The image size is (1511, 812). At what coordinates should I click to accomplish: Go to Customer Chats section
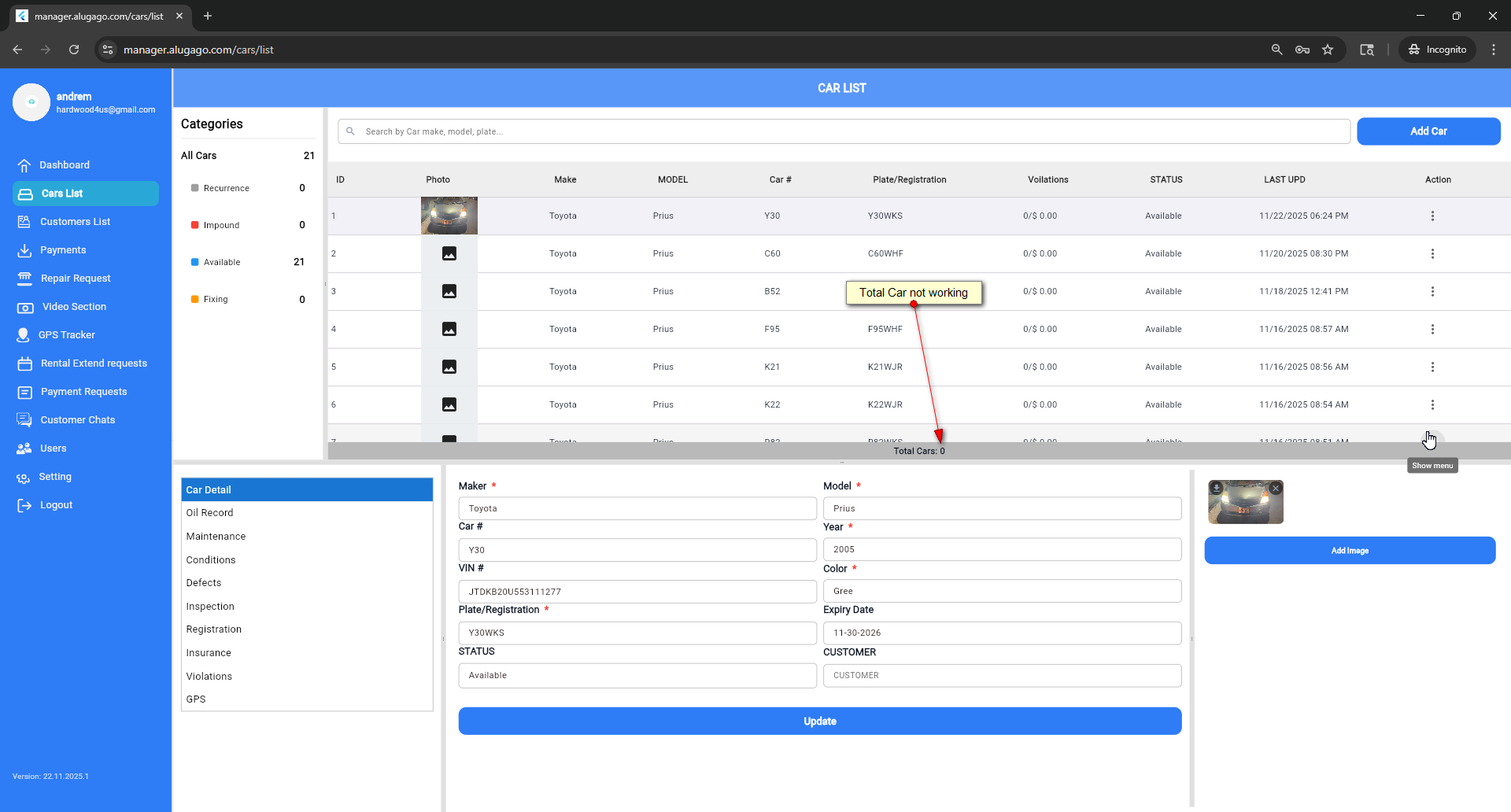pos(77,420)
